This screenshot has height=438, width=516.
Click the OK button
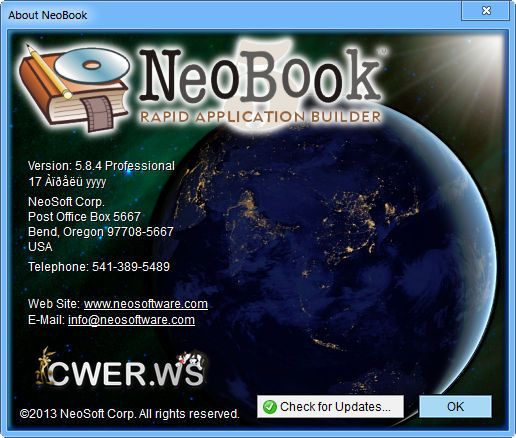455,406
